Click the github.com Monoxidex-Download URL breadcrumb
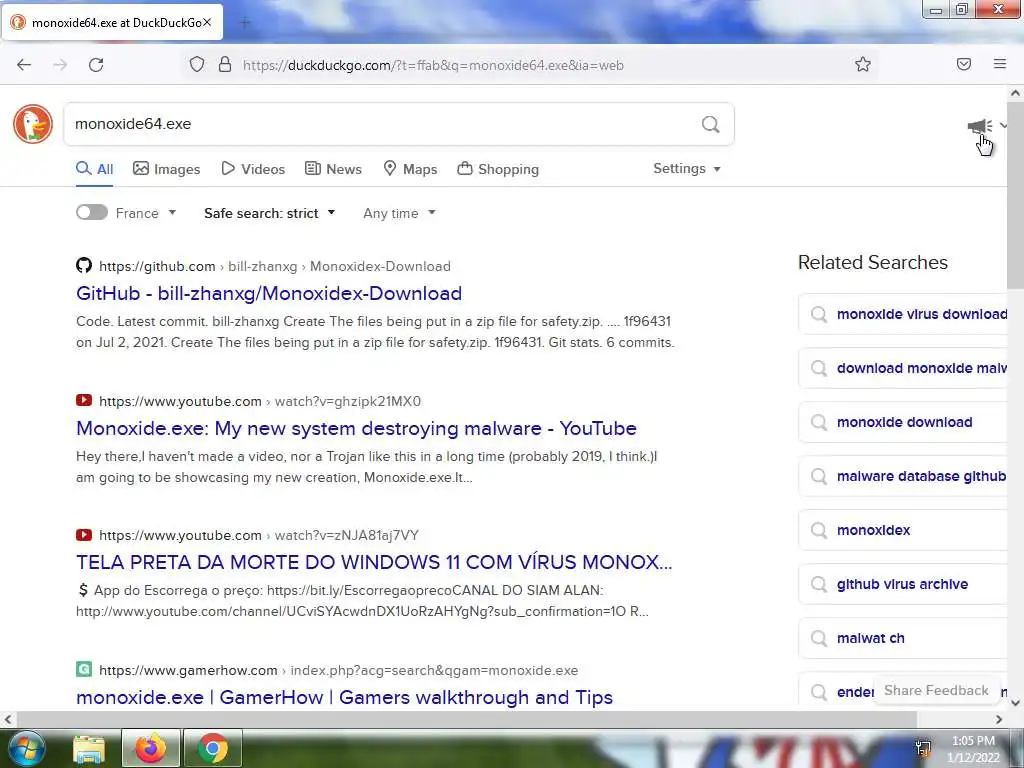 click(x=275, y=266)
